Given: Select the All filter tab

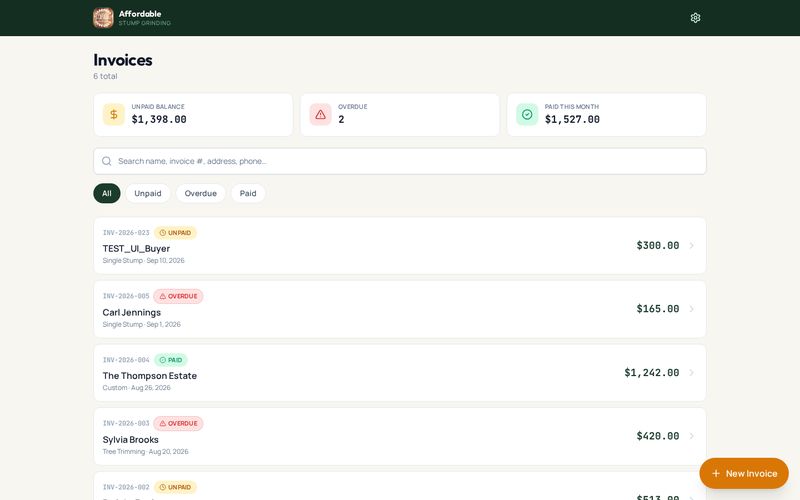Looking at the screenshot, I should point(107,193).
